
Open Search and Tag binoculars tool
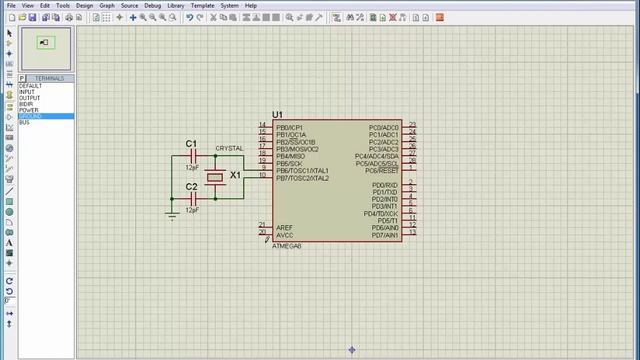[350, 18]
